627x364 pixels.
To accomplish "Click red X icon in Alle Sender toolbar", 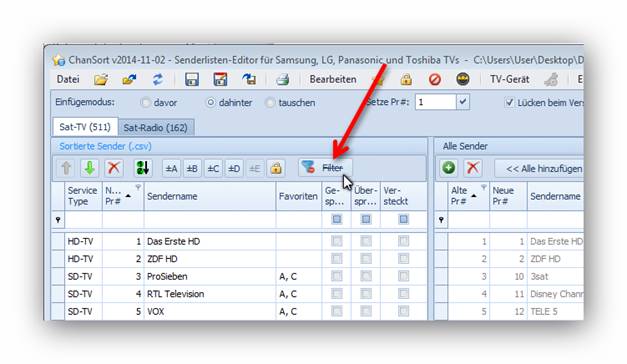I will click(473, 168).
